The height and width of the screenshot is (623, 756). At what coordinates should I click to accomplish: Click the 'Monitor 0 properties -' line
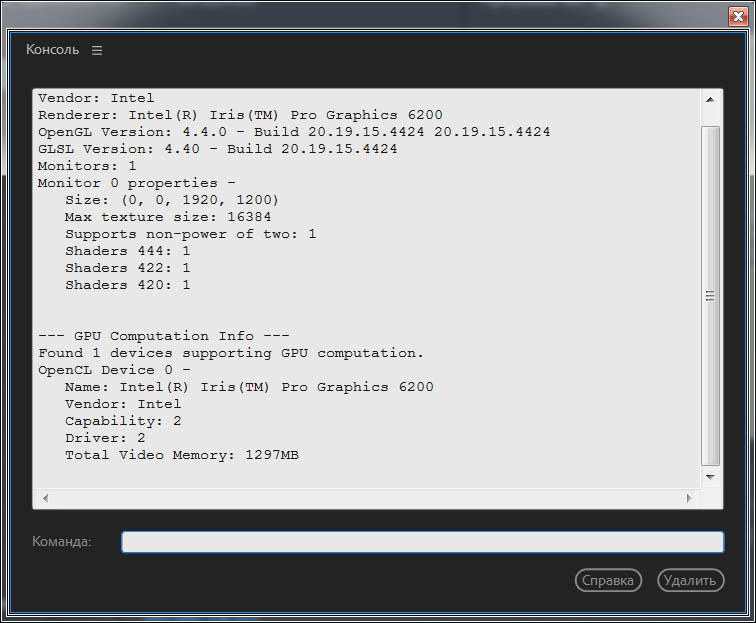pos(136,183)
